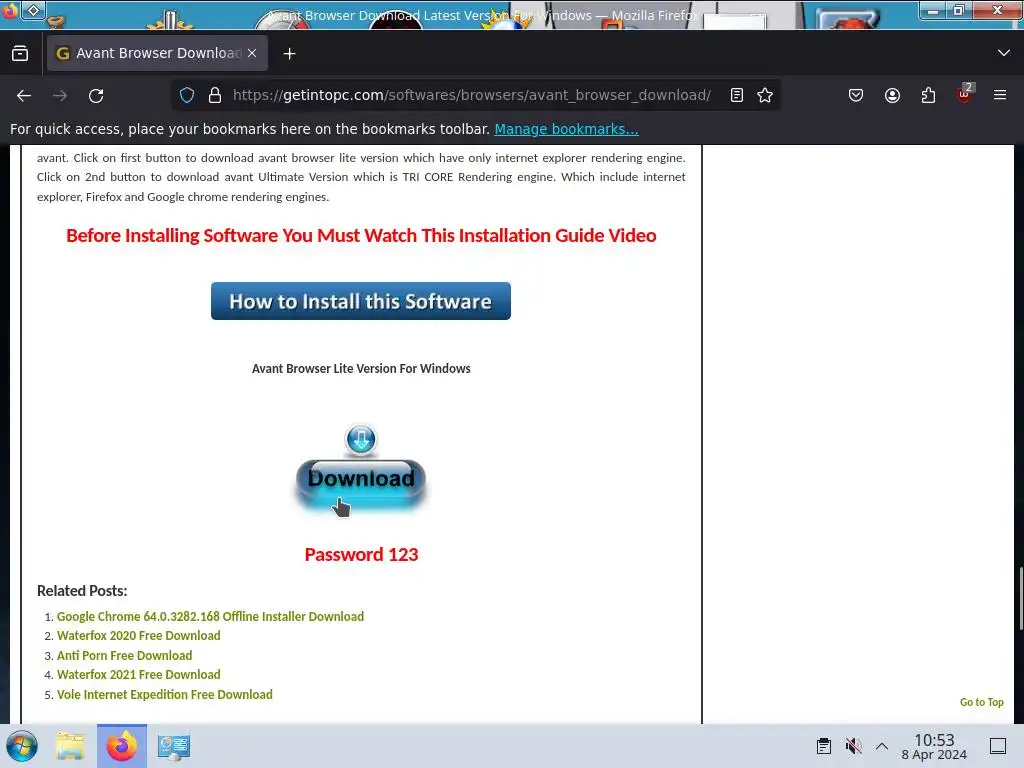
Task: Click the round download arrow icon
Action: [360, 440]
